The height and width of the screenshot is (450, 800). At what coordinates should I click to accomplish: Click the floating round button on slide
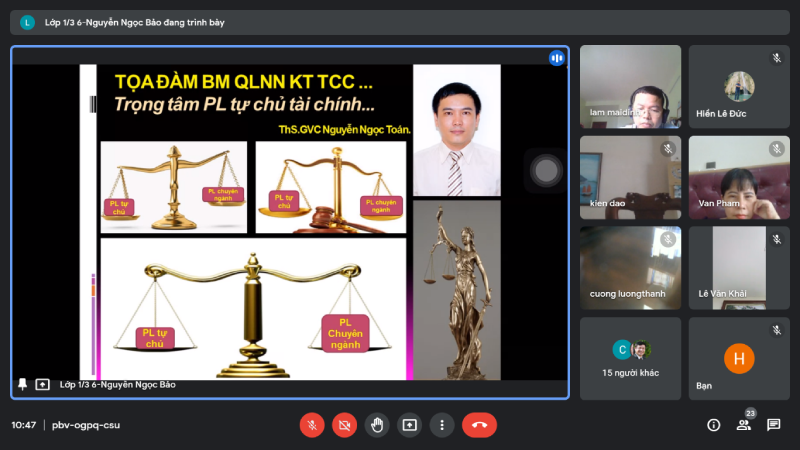(x=546, y=171)
